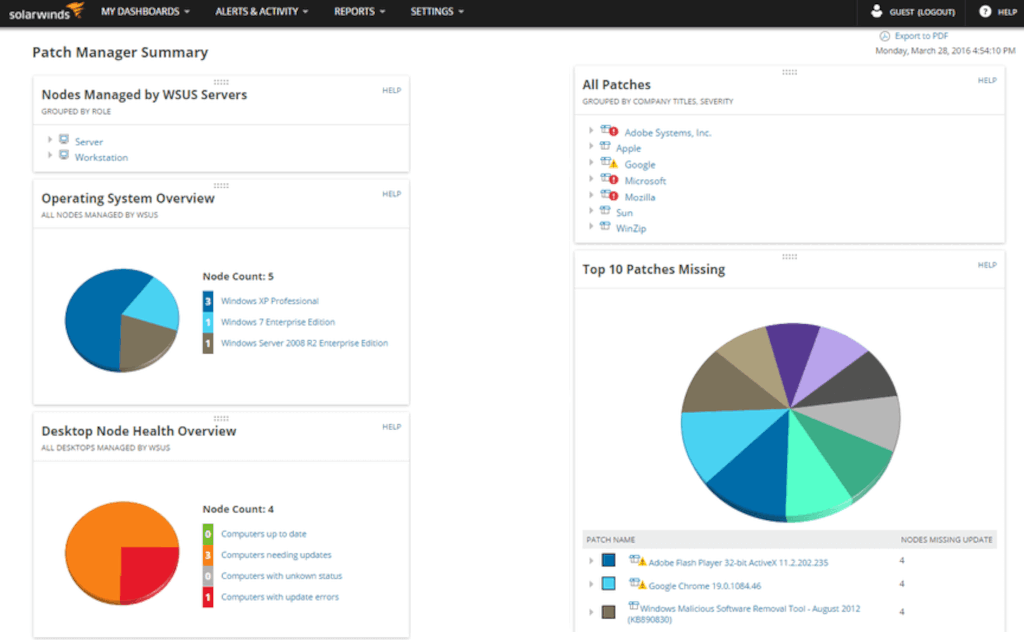Click the warning patch icon beside Google Chrome 19.0.1084.46
Screen dimensions: 1024x640
coord(637,583)
